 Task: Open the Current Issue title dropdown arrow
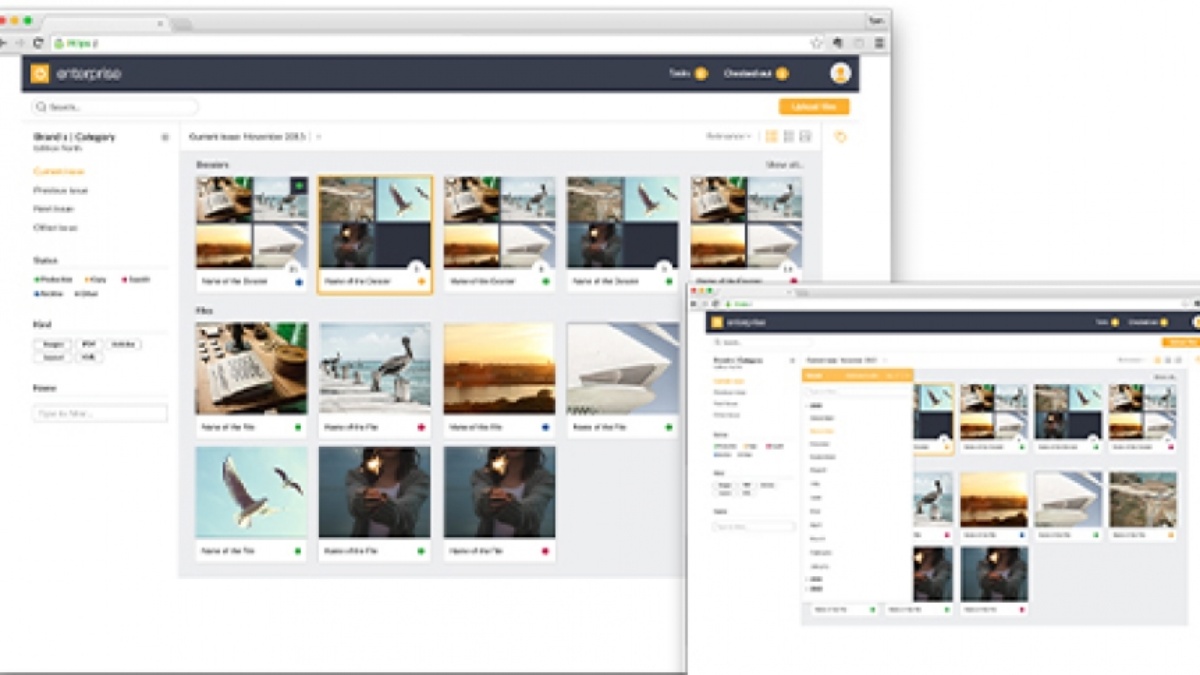[x=317, y=137]
